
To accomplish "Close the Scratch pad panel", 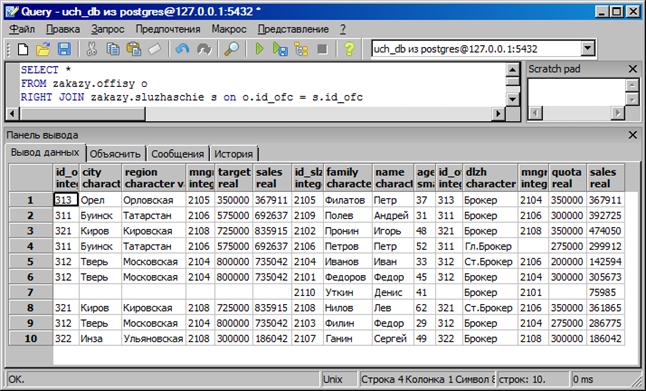I will pyautogui.click(x=633, y=69).
